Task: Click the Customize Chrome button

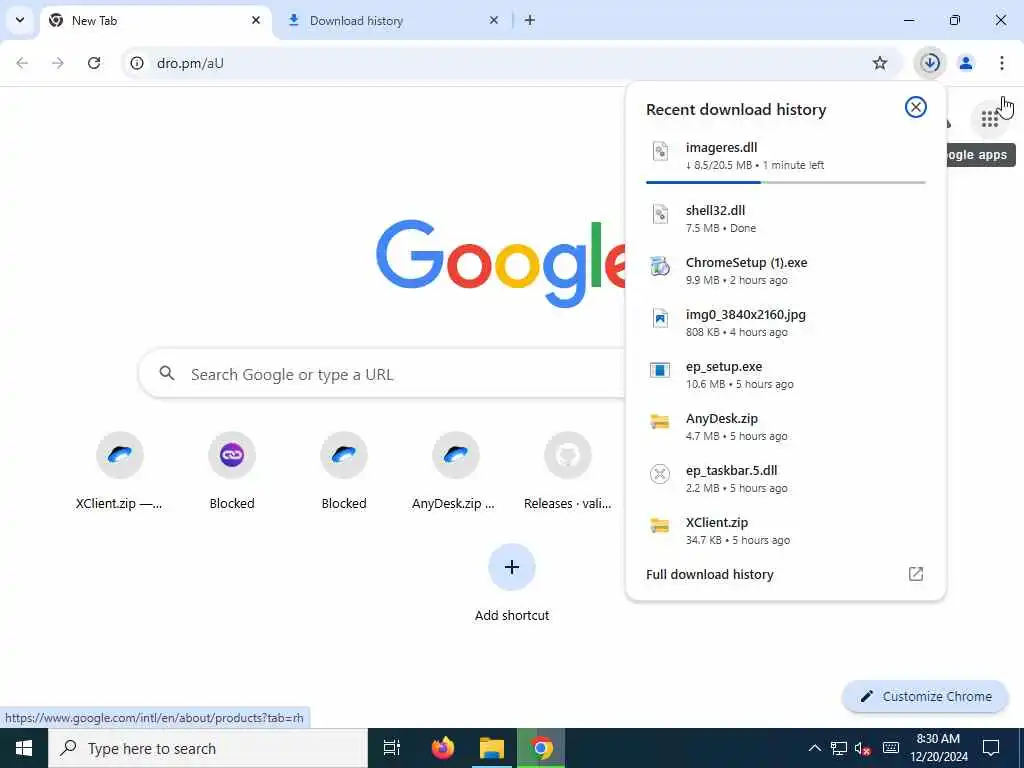Action: 925,696
